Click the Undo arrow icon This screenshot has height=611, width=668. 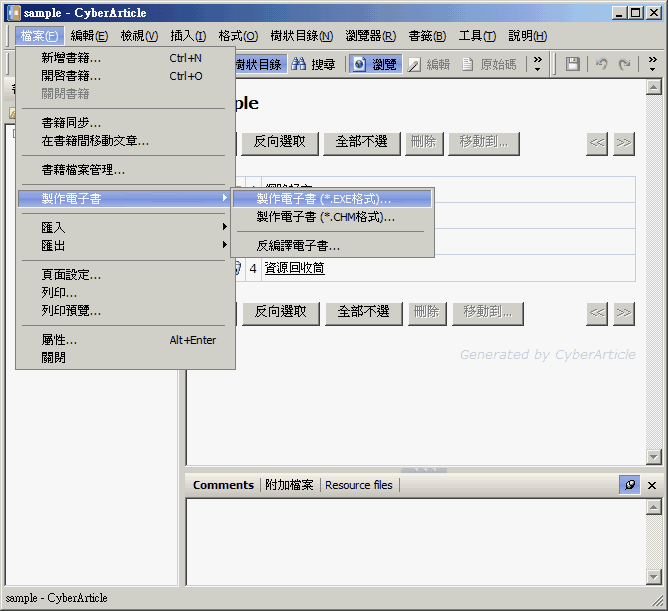point(602,64)
